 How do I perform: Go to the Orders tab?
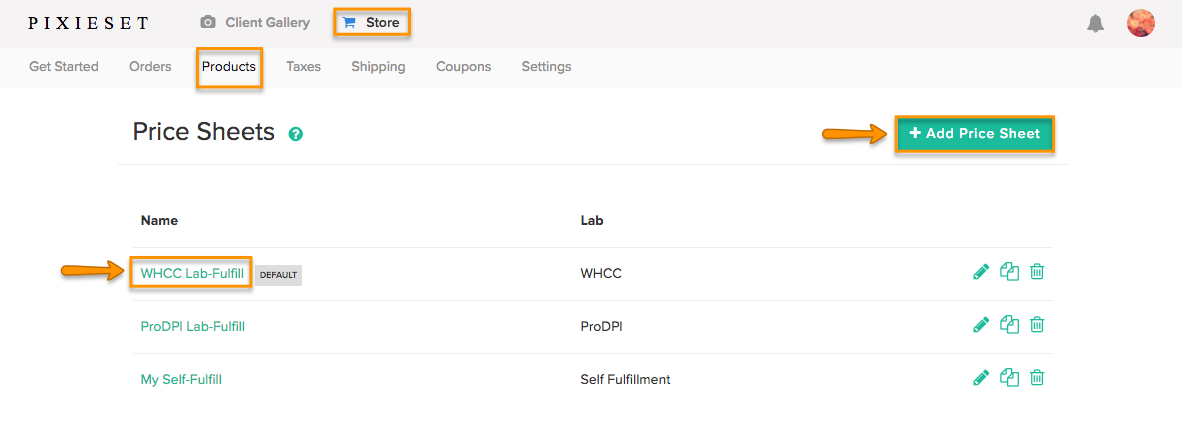(150, 66)
